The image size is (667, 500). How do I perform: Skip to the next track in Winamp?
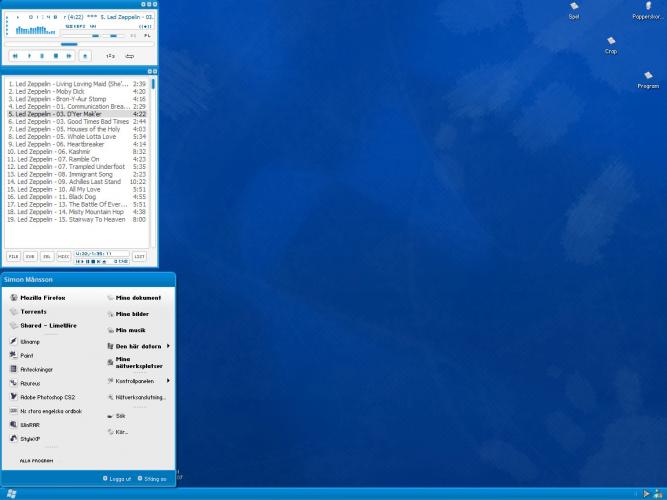68,56
